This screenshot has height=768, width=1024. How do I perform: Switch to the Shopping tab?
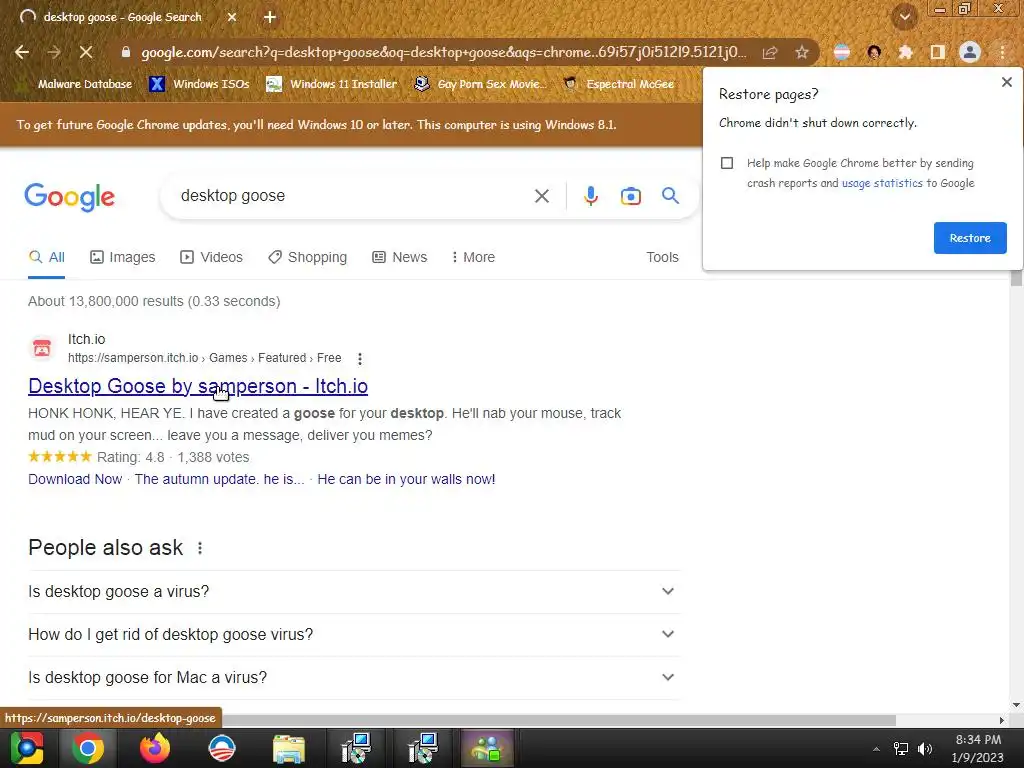pos(307,257)
